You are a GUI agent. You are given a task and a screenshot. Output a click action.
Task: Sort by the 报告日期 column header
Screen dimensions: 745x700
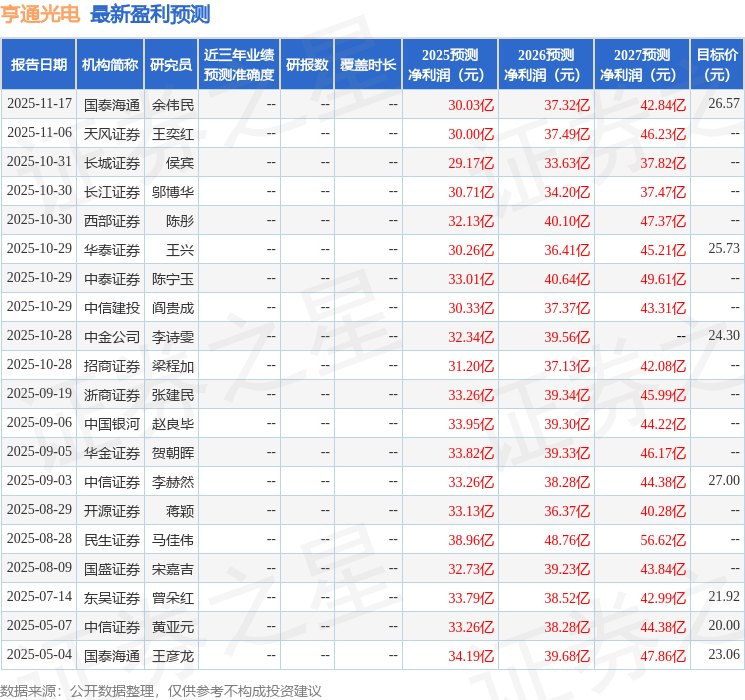click(x=39, y=64)
